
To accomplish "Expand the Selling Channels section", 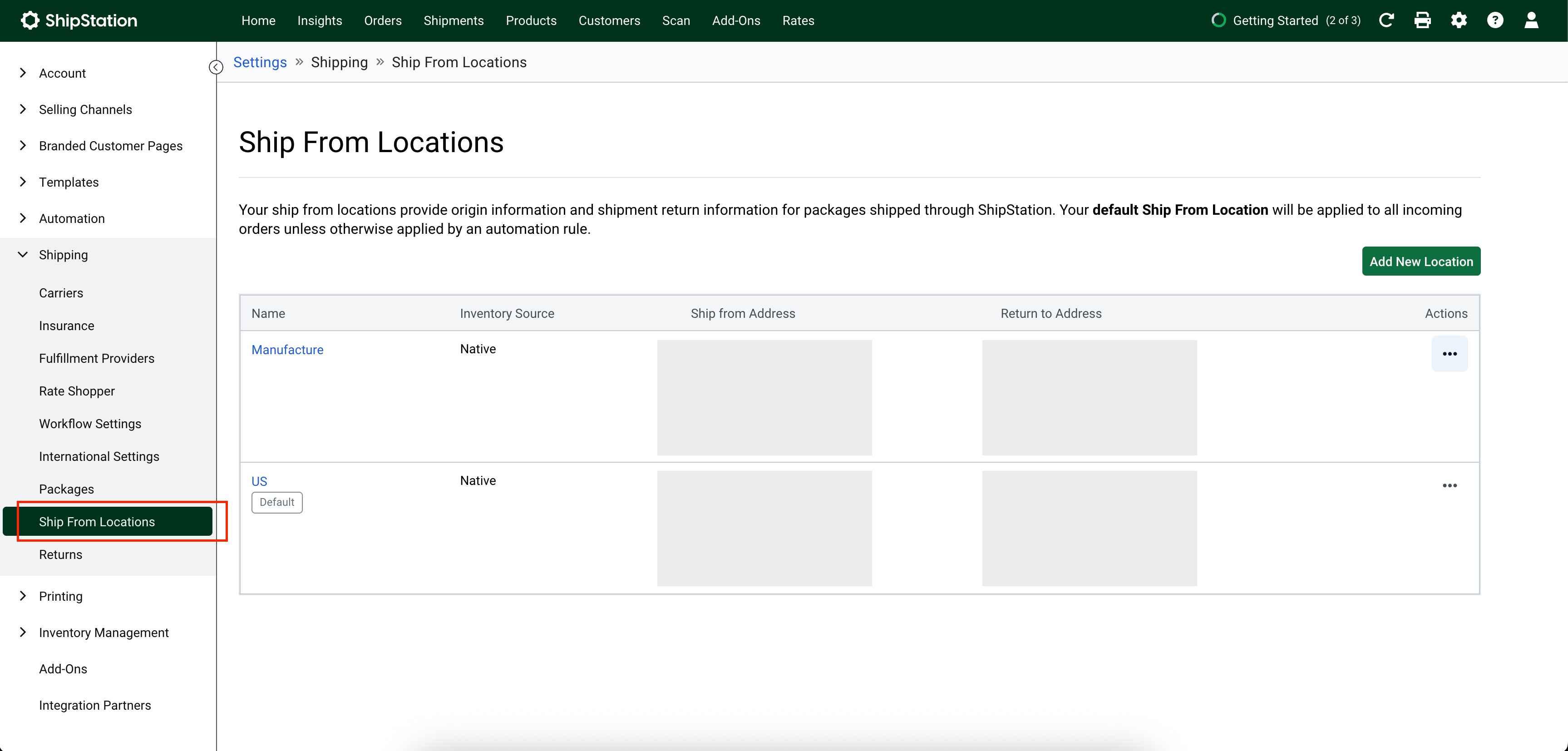I will (85, 109).
